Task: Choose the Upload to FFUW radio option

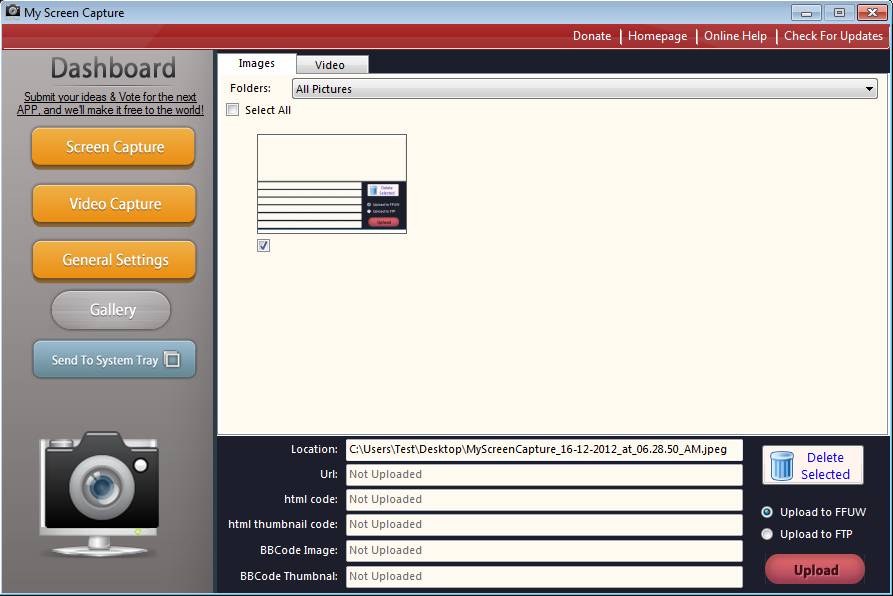Action: point(767,512)
